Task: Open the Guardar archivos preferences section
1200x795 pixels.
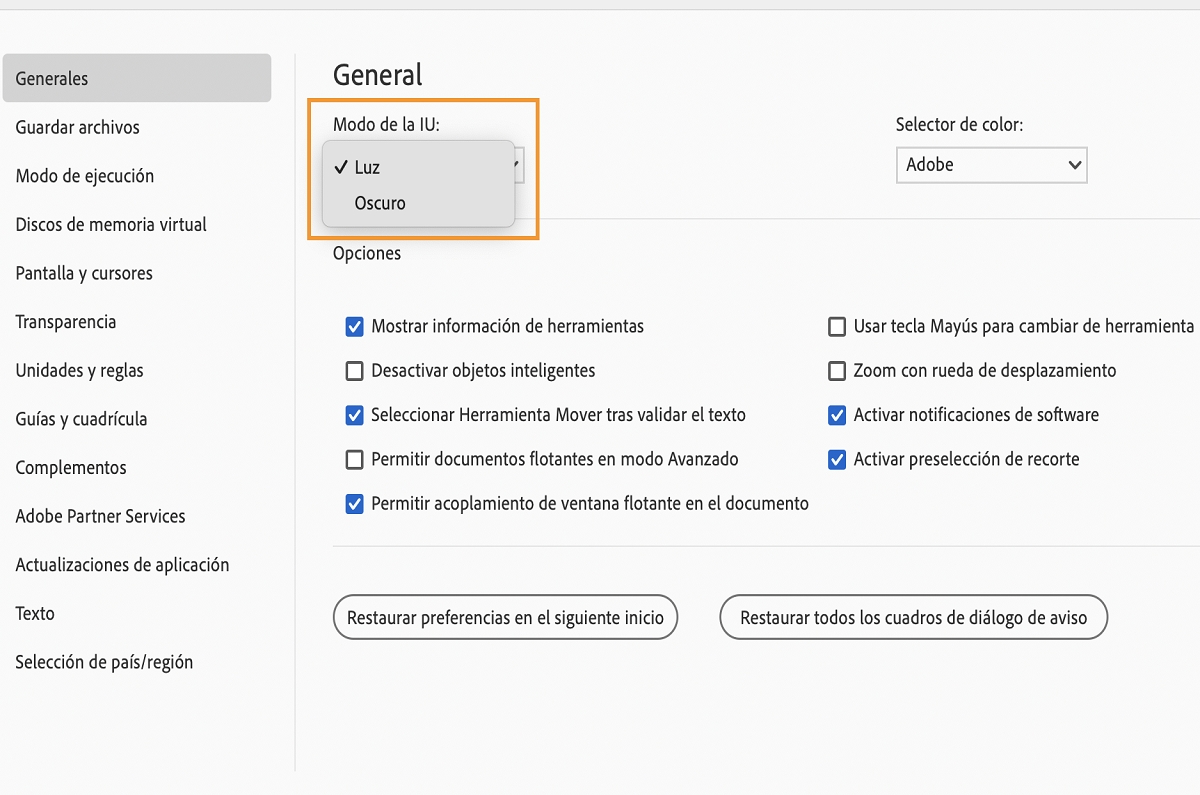Action: point(78,127)
